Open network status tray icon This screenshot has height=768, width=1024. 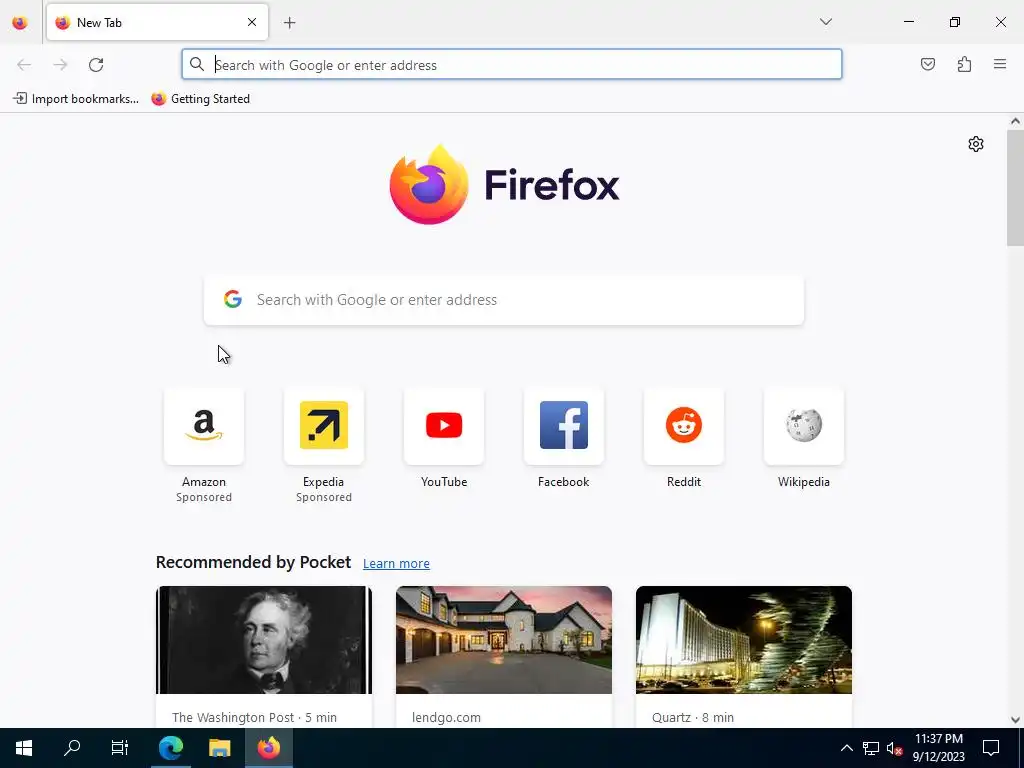click(871, 748)
